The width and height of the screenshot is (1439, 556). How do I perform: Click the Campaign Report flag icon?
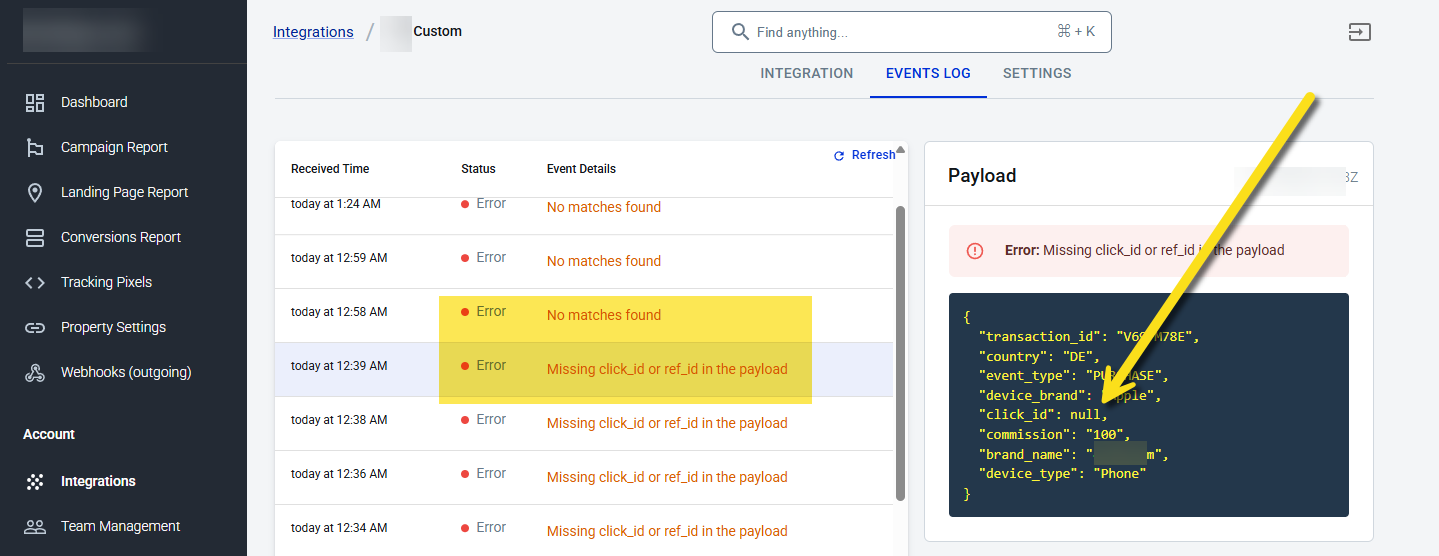35,147
